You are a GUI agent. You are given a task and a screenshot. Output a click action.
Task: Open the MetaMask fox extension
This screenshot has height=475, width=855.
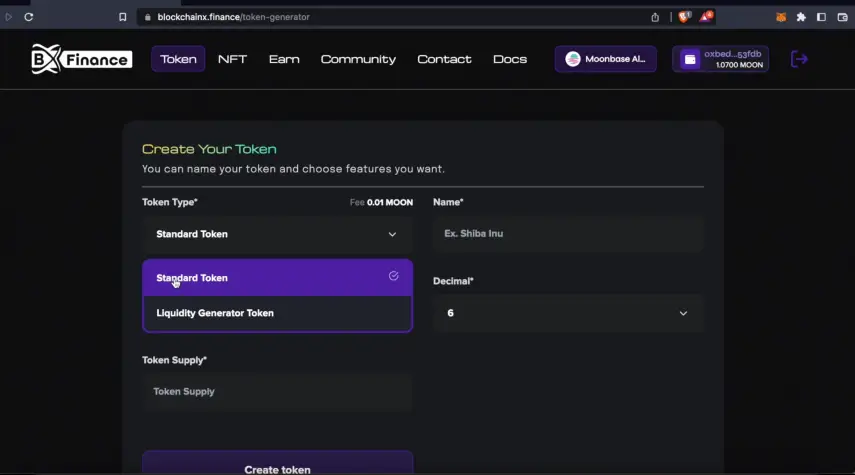(781, 17)
